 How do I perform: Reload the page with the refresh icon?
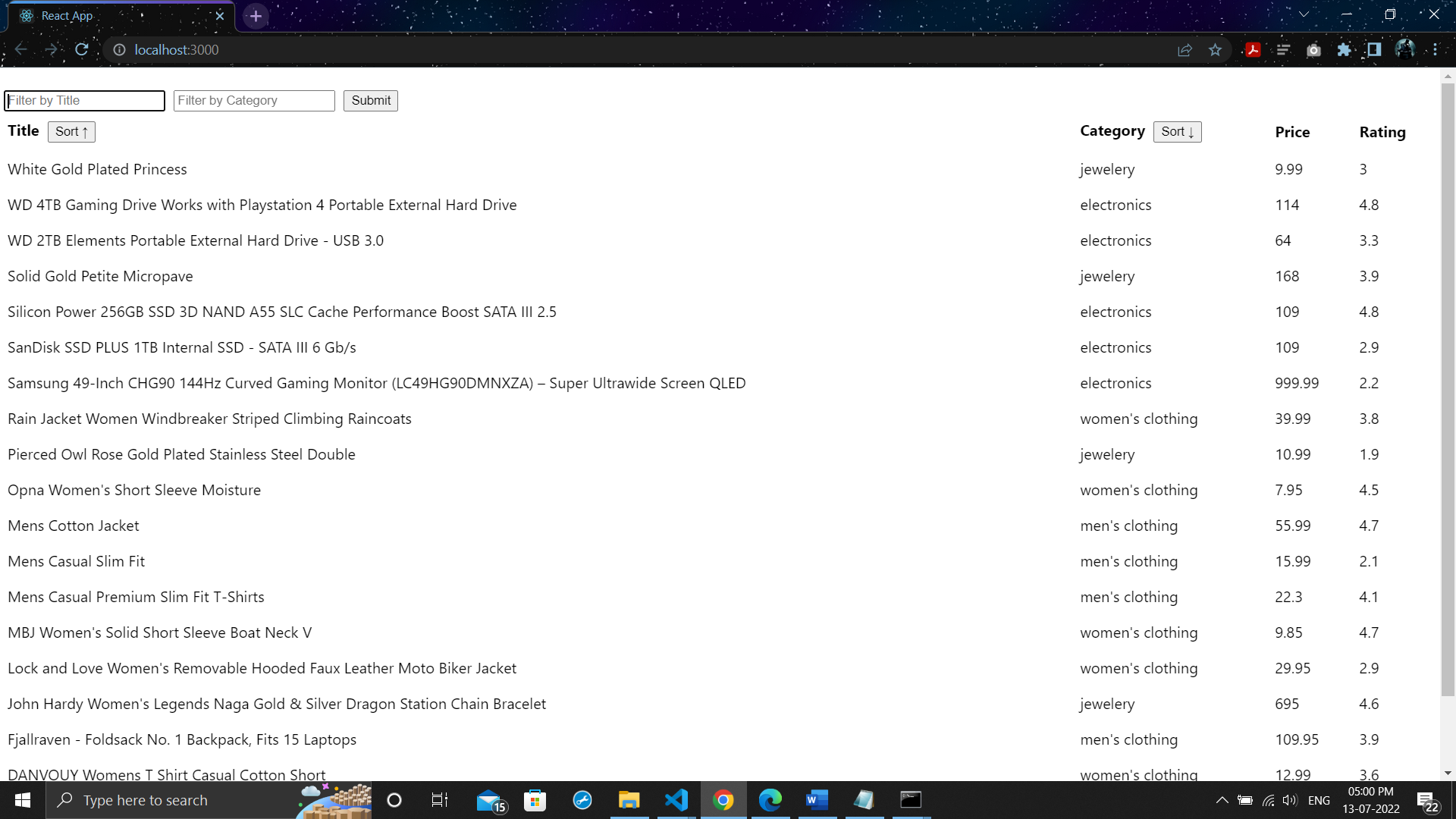point(82,49)
